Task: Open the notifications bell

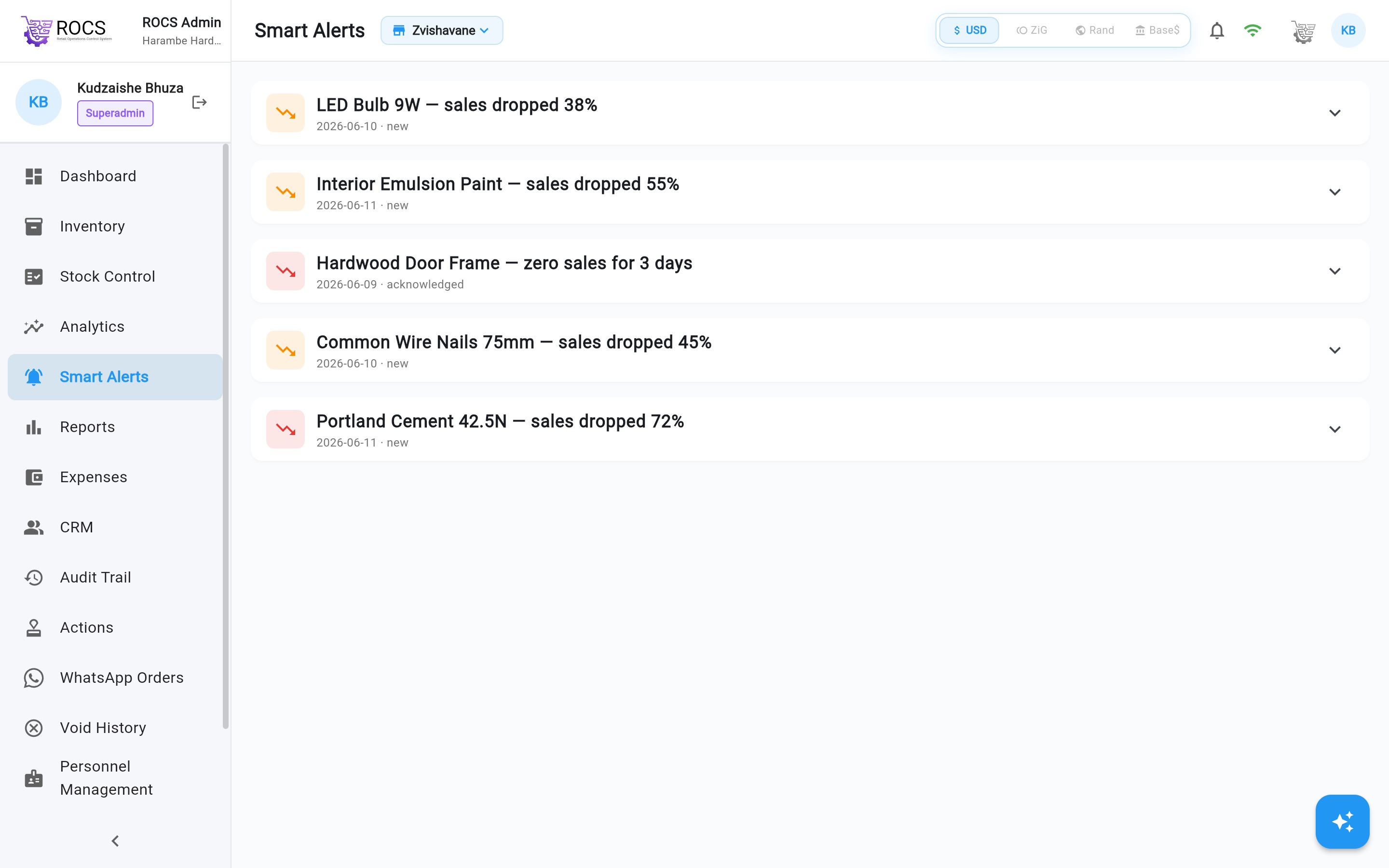Action: click(x=1217, y=30)
